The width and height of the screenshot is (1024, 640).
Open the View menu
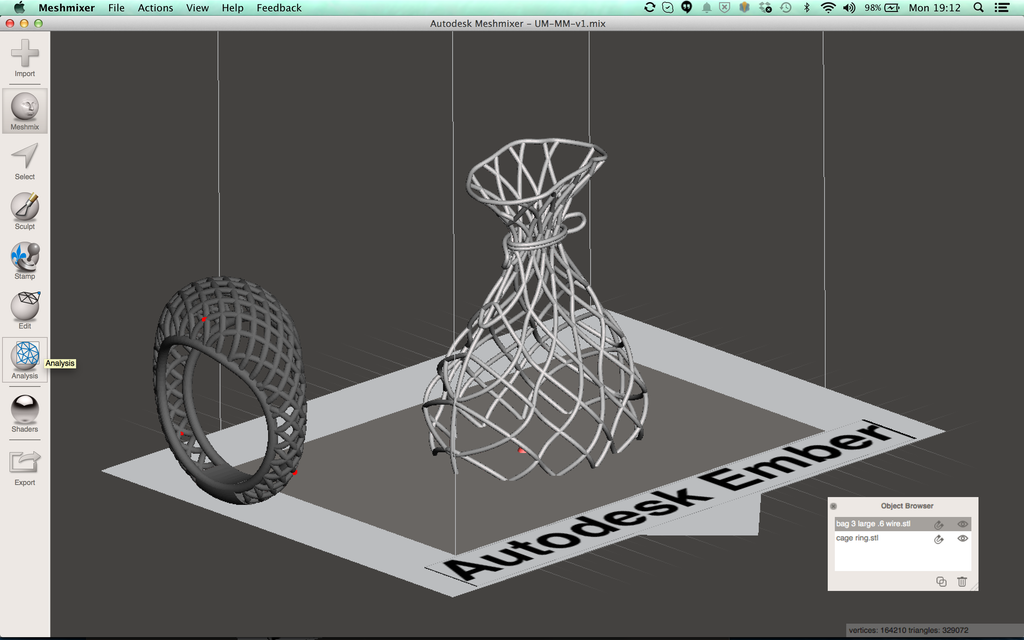(x=197, y=8)
